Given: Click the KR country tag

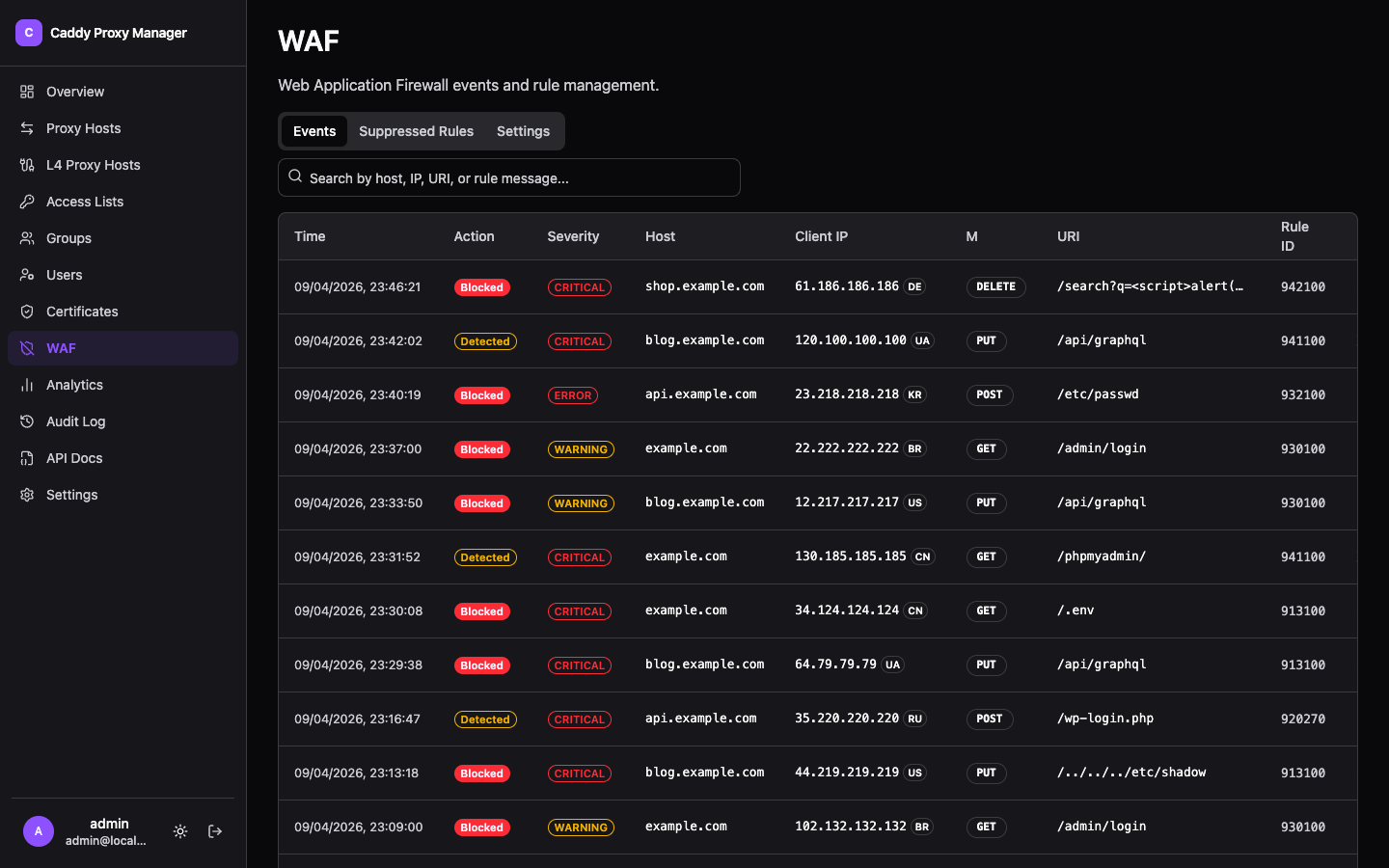Looking at the screenshot, I should click(914, 394).
